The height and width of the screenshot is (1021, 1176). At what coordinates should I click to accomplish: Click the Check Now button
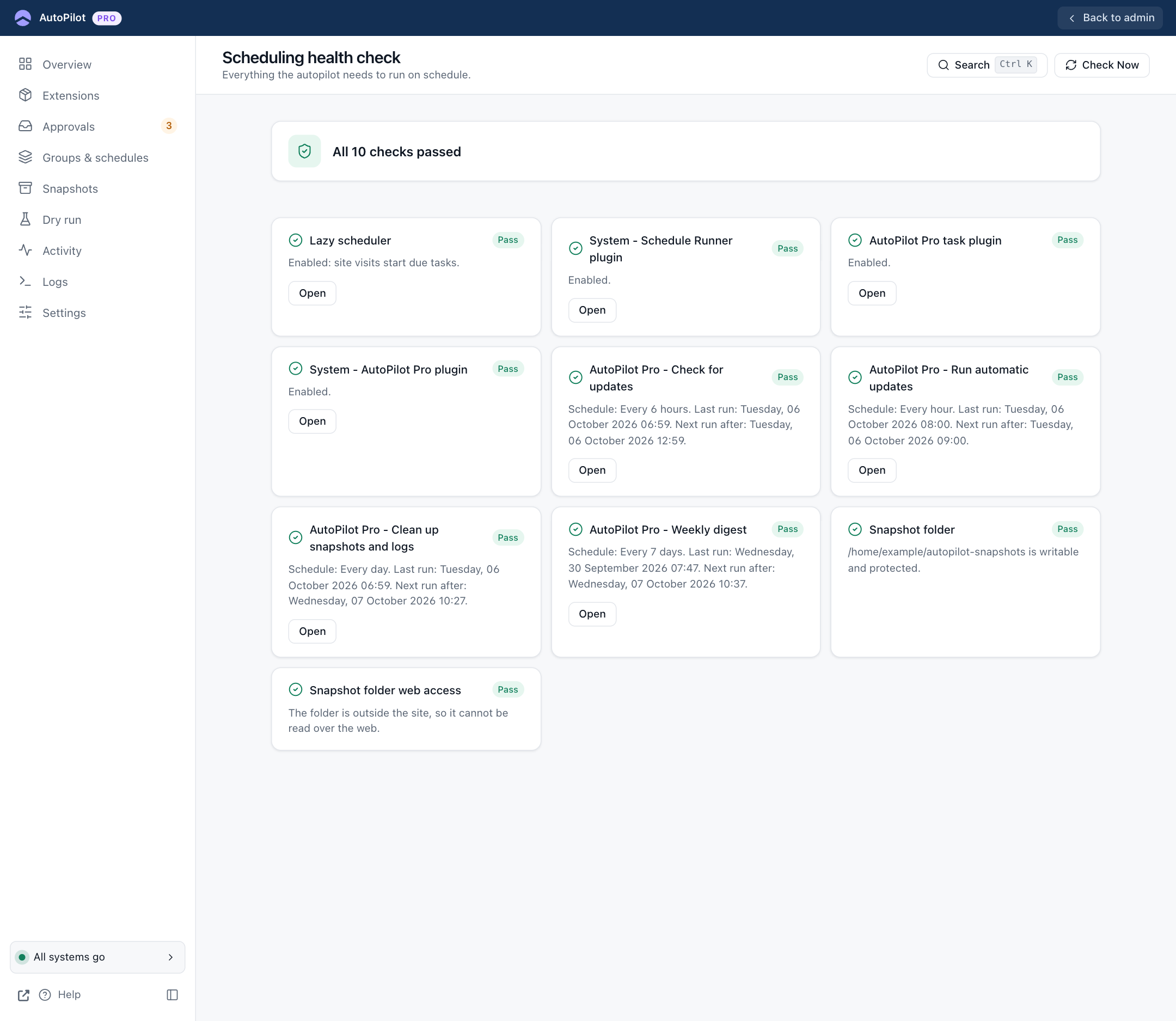[x=1102, y=65]
